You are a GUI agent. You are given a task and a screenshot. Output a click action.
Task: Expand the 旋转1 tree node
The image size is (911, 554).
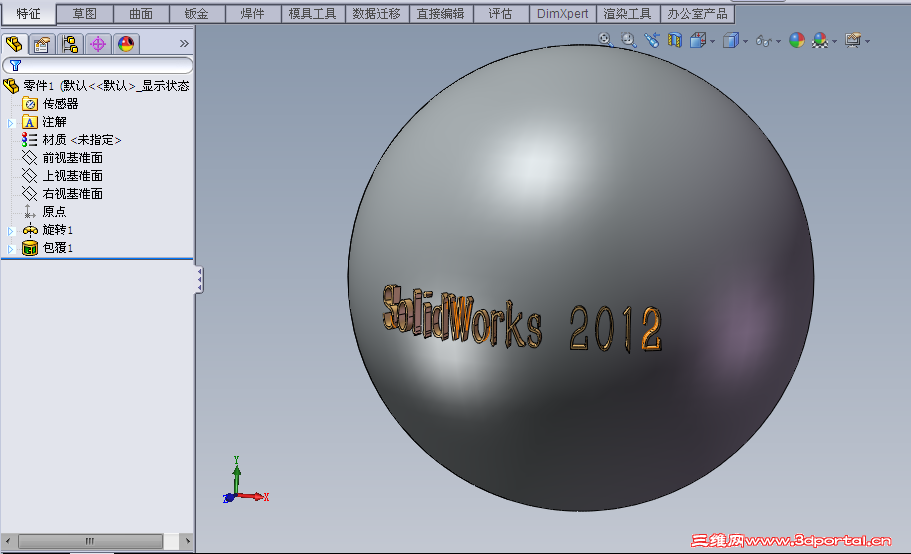[10, 231]
